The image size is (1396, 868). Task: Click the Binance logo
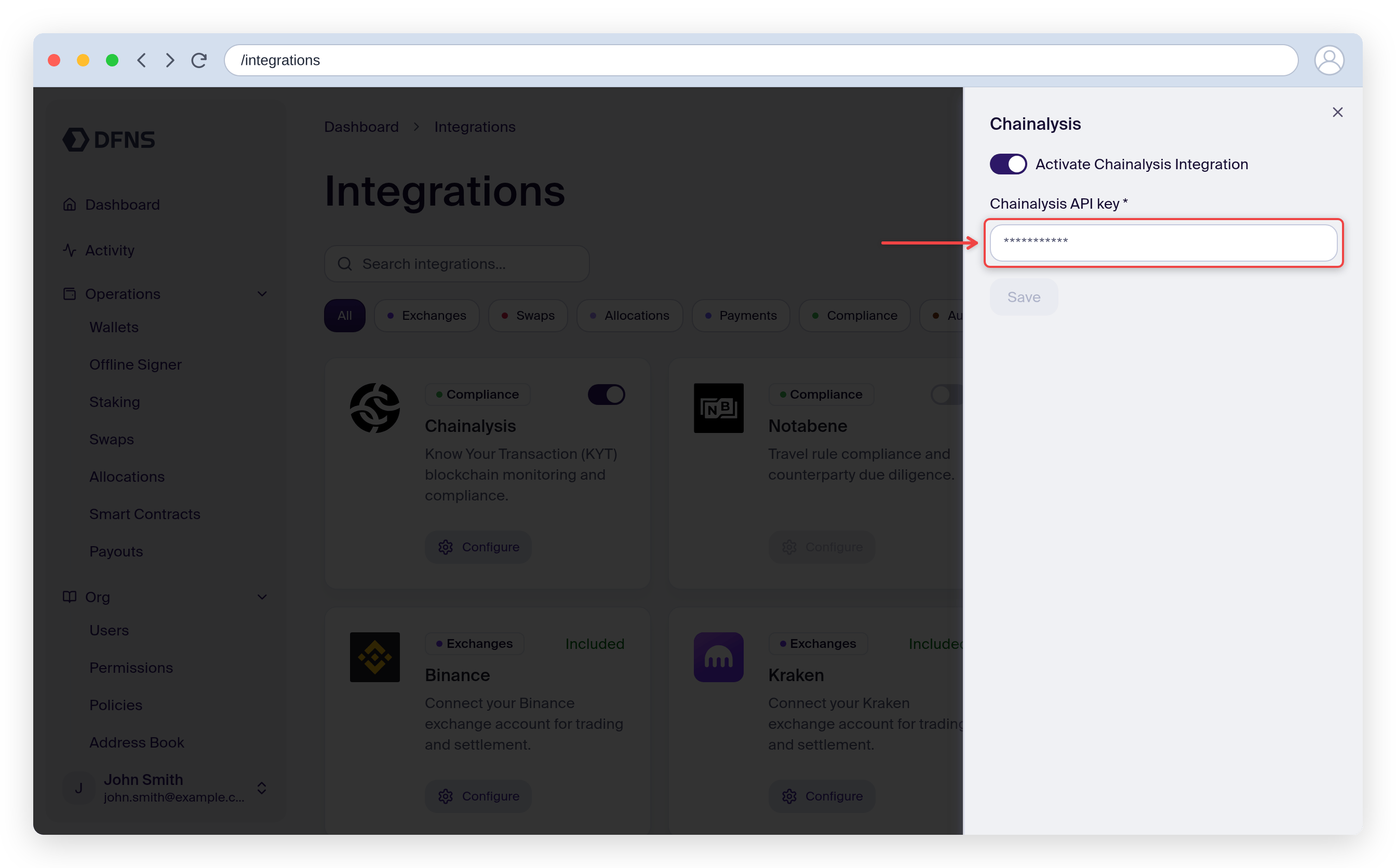point(375,657)
